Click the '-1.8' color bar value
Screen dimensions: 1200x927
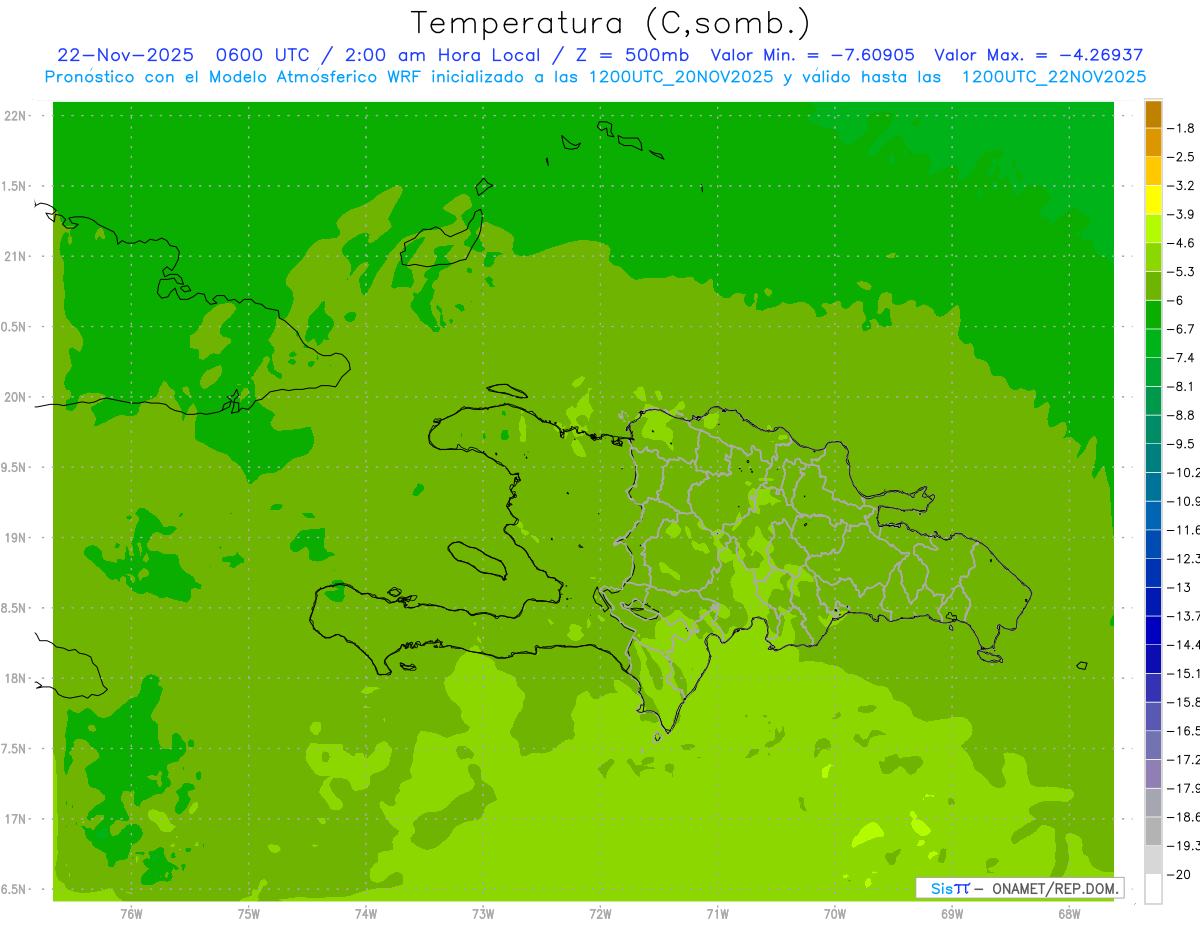[x=1182, y=128]
